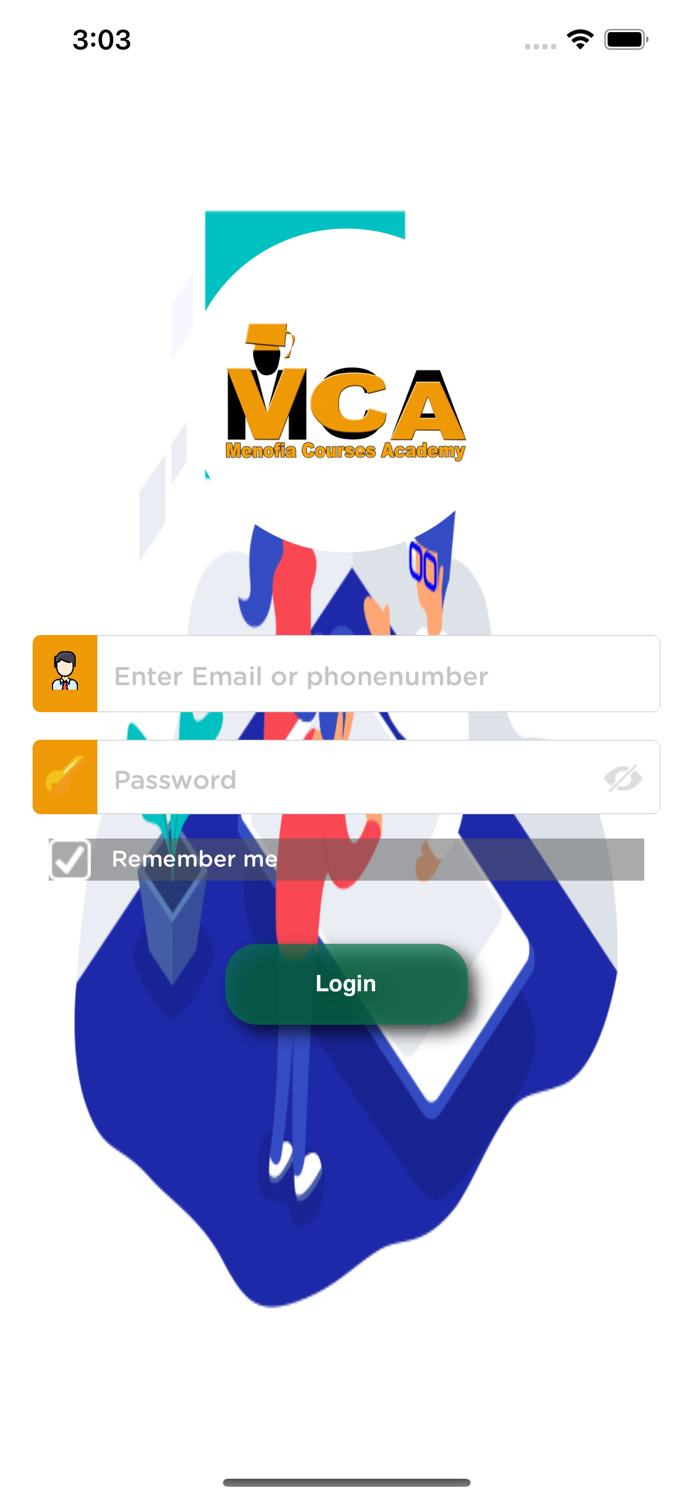Click the green Login button
This screenshot has height=1500, width=693.
(346, 984)
